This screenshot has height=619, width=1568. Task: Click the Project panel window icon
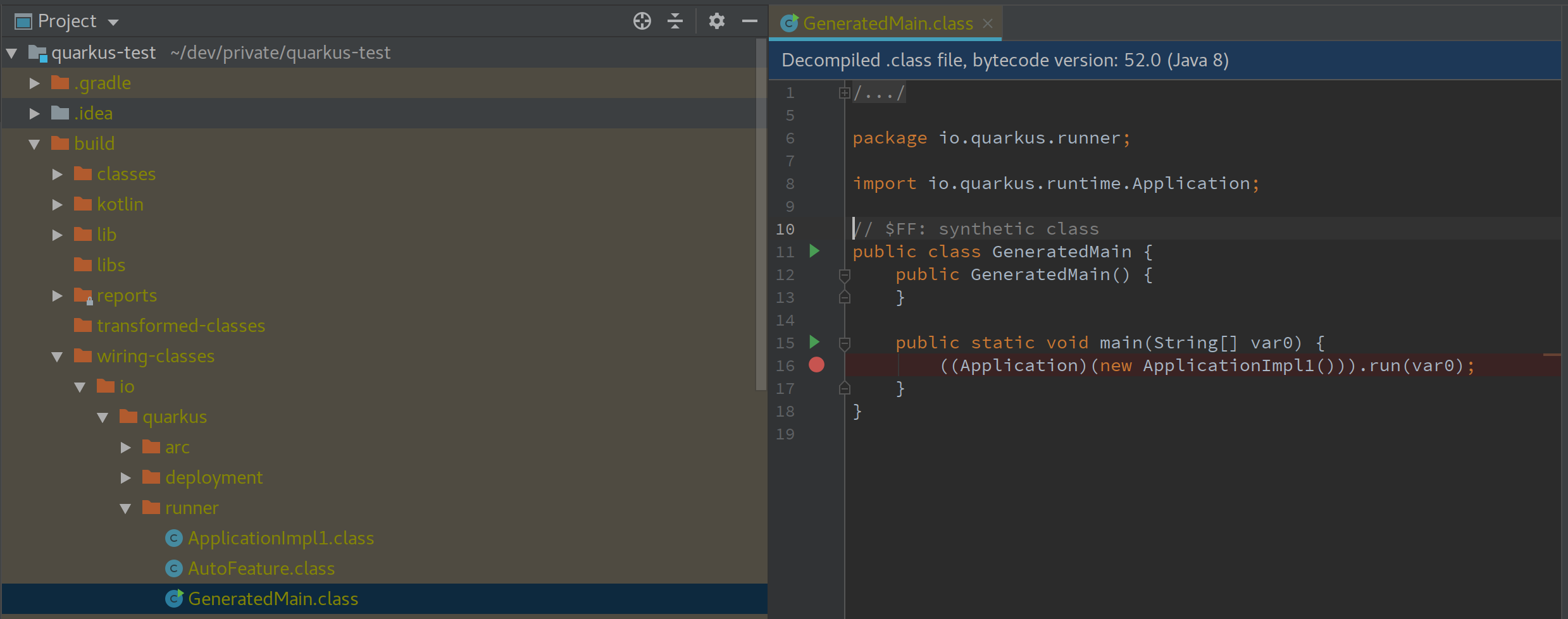point(23,22)
